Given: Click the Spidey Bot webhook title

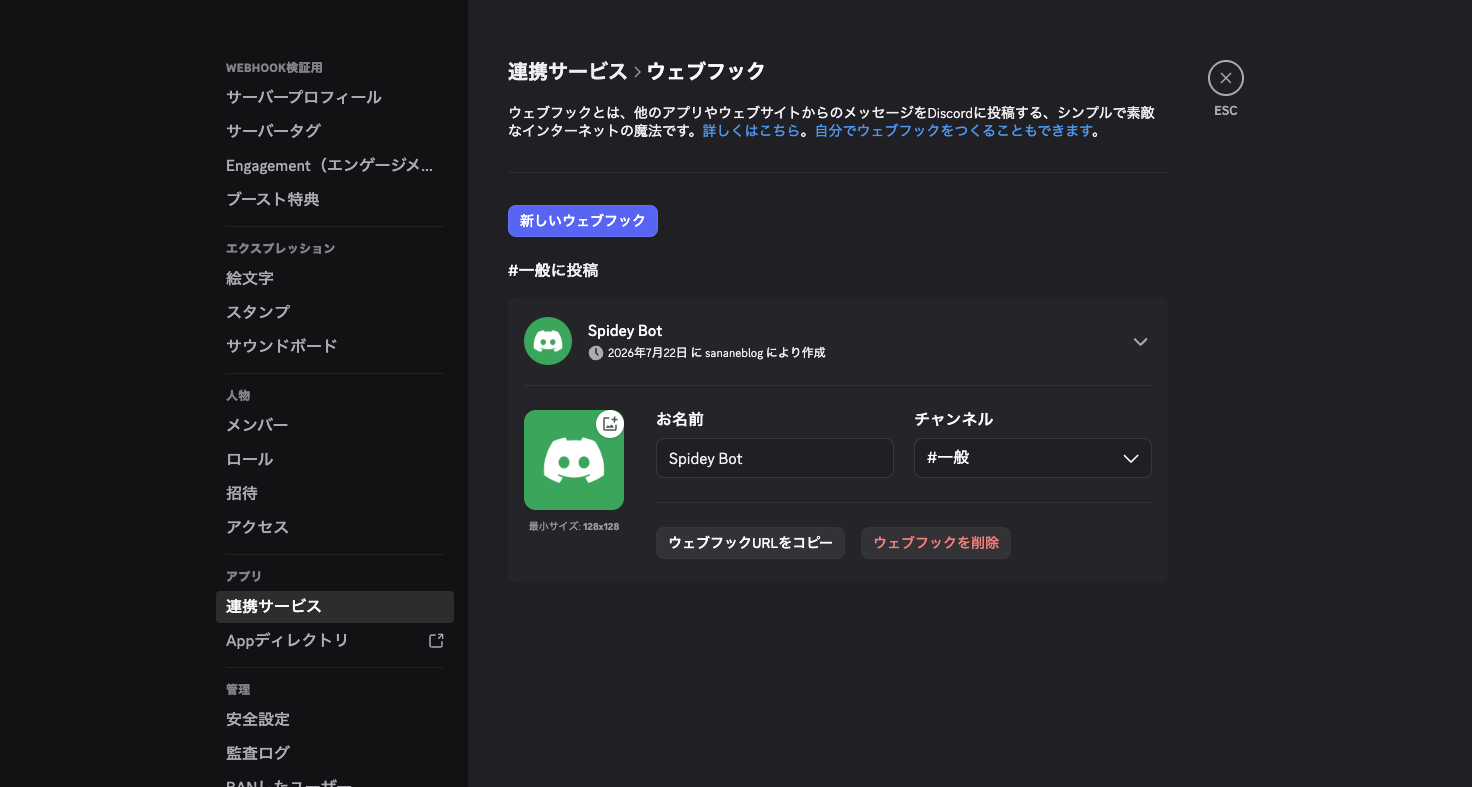Looking at the screenshot, I should [x=625, y=331].
